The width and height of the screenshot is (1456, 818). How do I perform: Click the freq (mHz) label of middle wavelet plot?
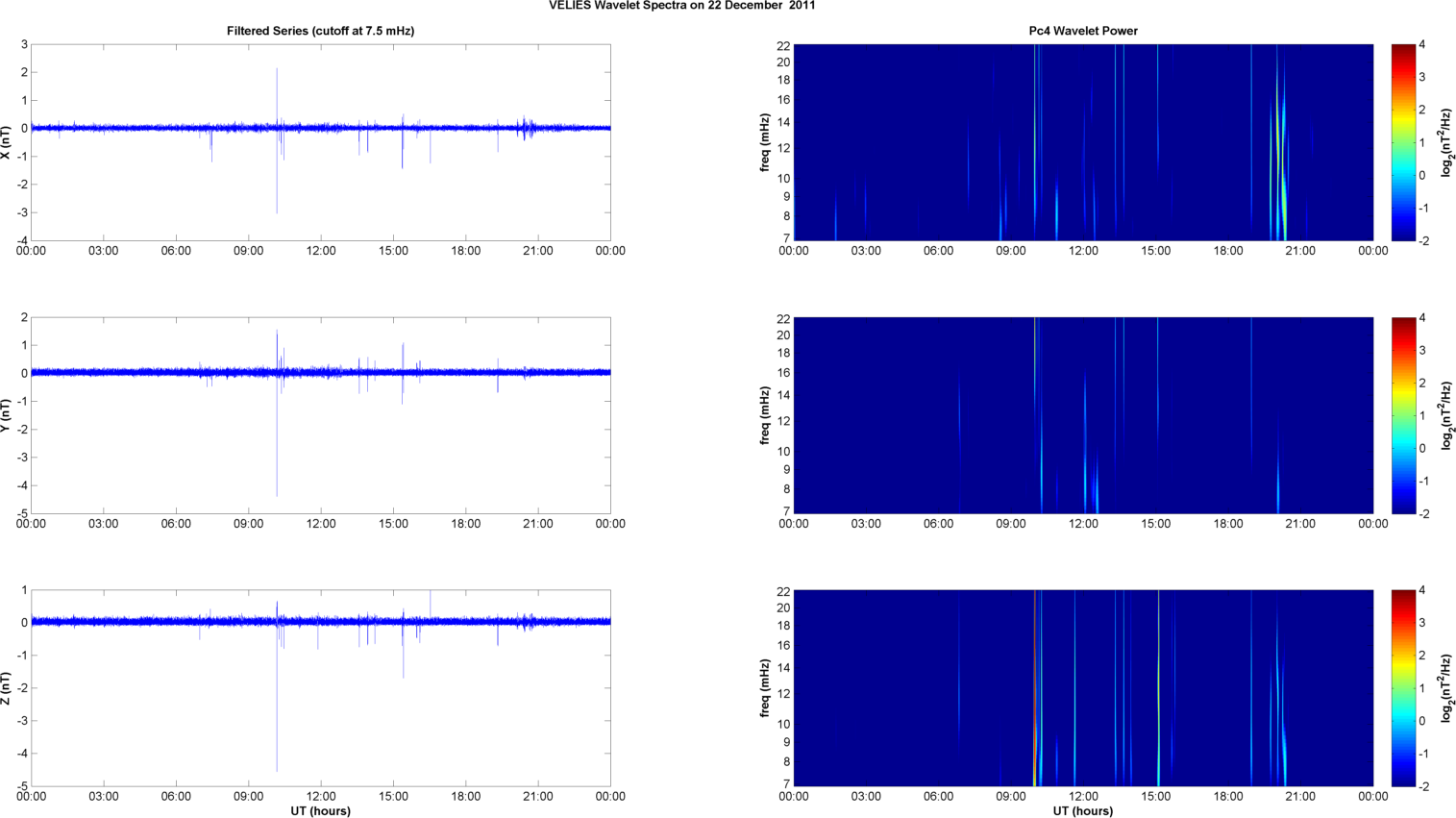coord(765,415)
